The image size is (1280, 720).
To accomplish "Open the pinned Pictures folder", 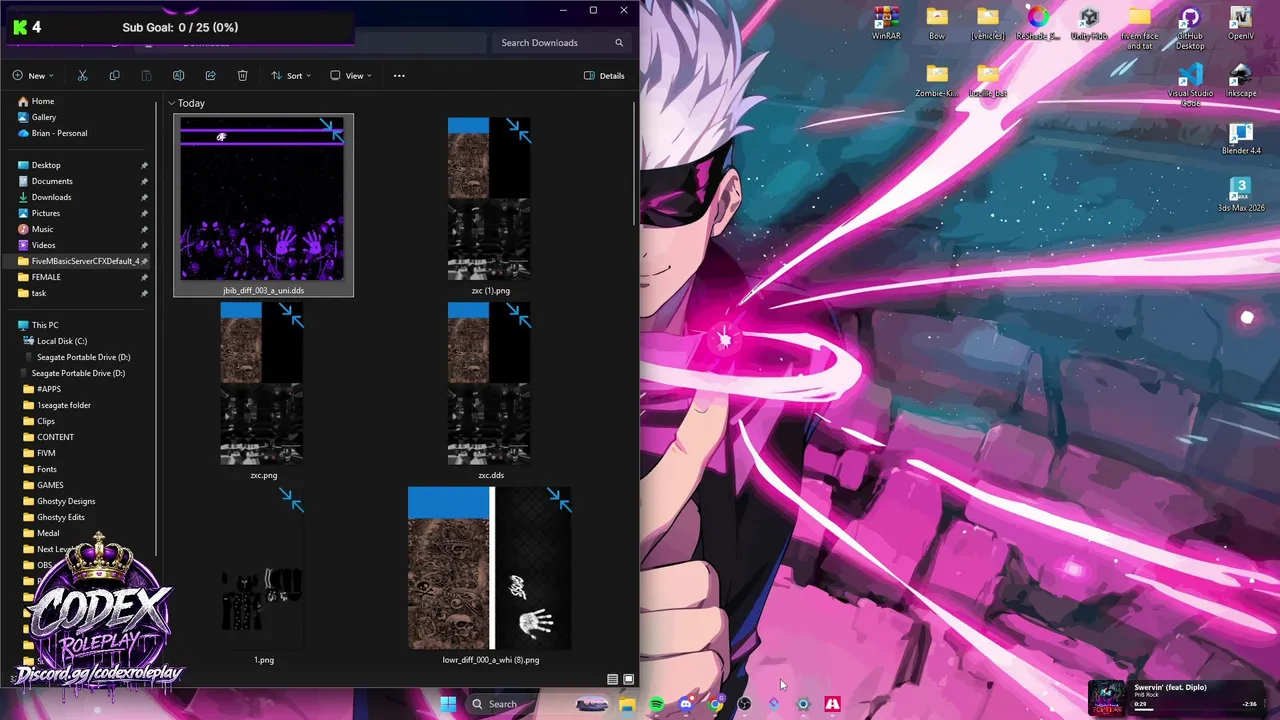I will (38, 213).
